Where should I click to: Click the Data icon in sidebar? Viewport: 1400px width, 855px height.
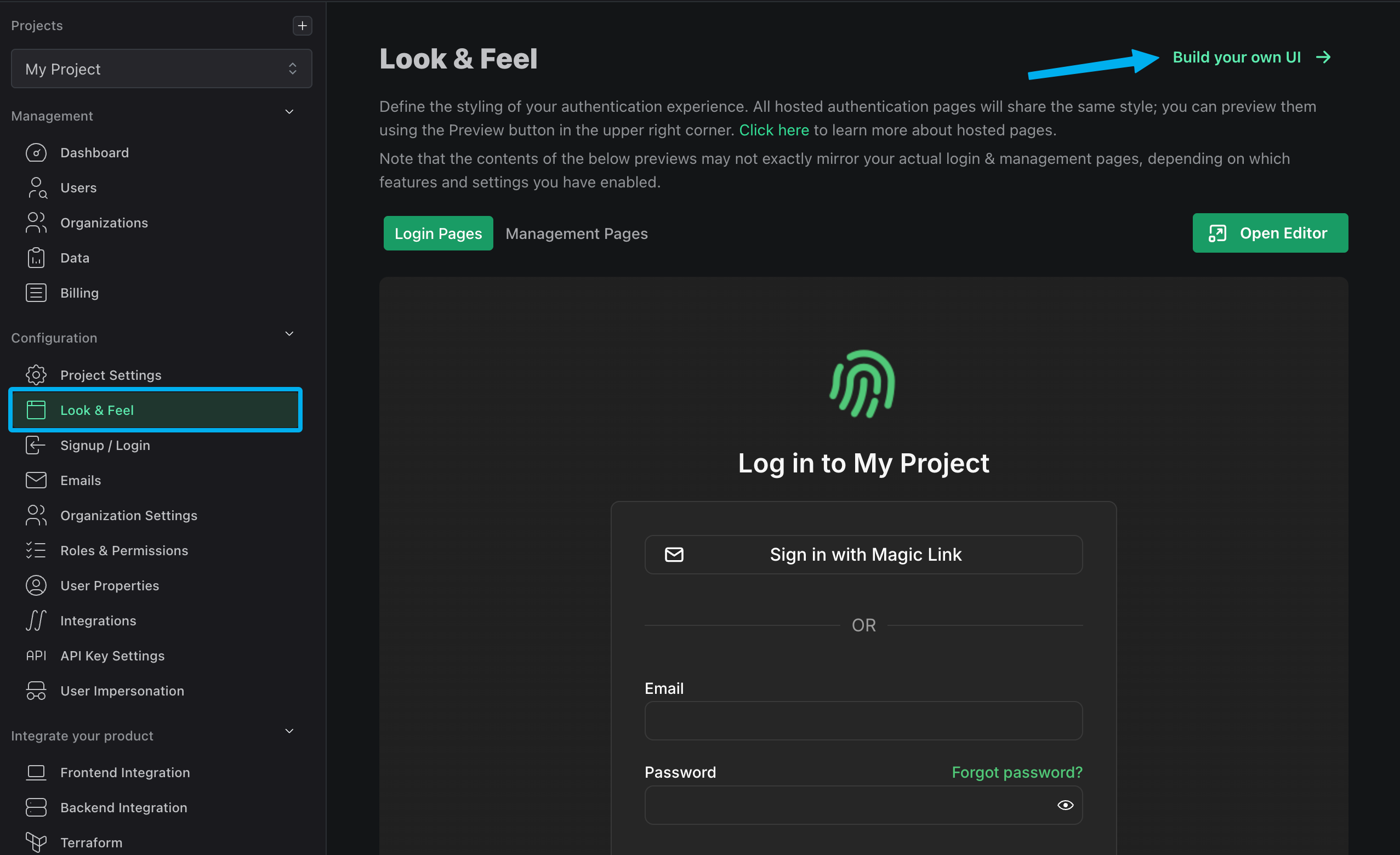tap(36, 258)
